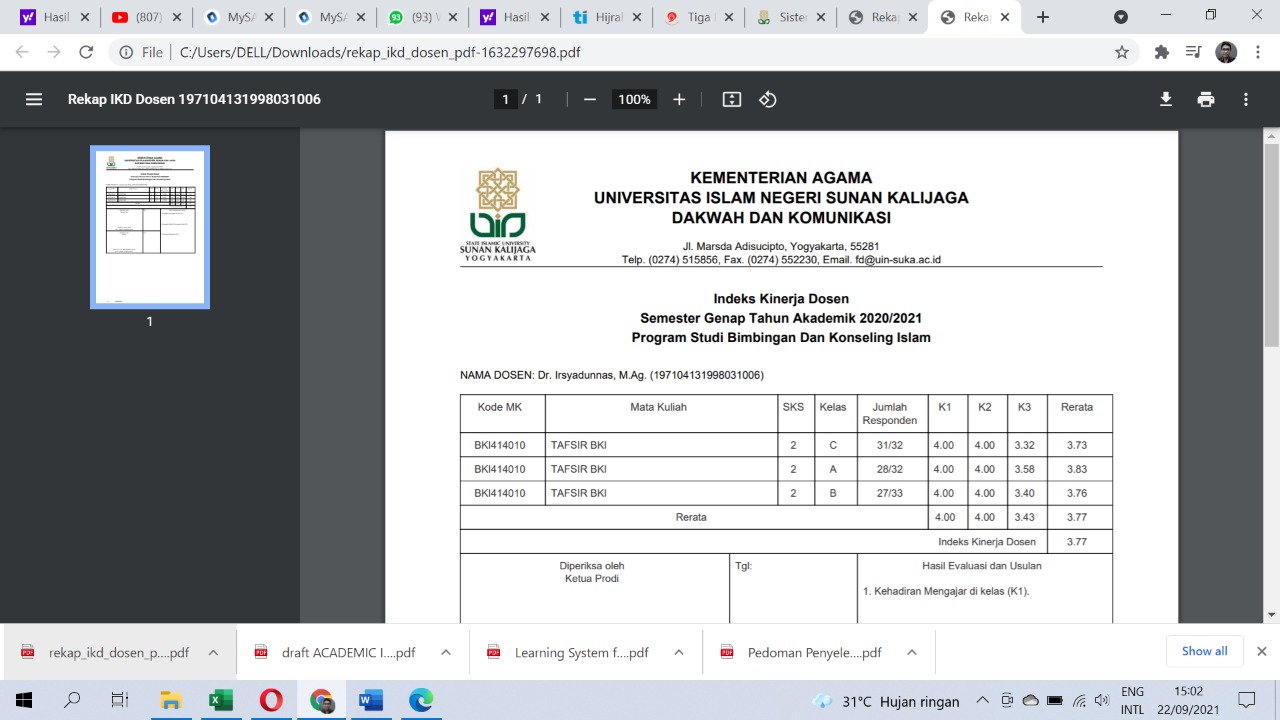
Task: Open the PDF viewer more actions menu
Action: (1246, 99)
